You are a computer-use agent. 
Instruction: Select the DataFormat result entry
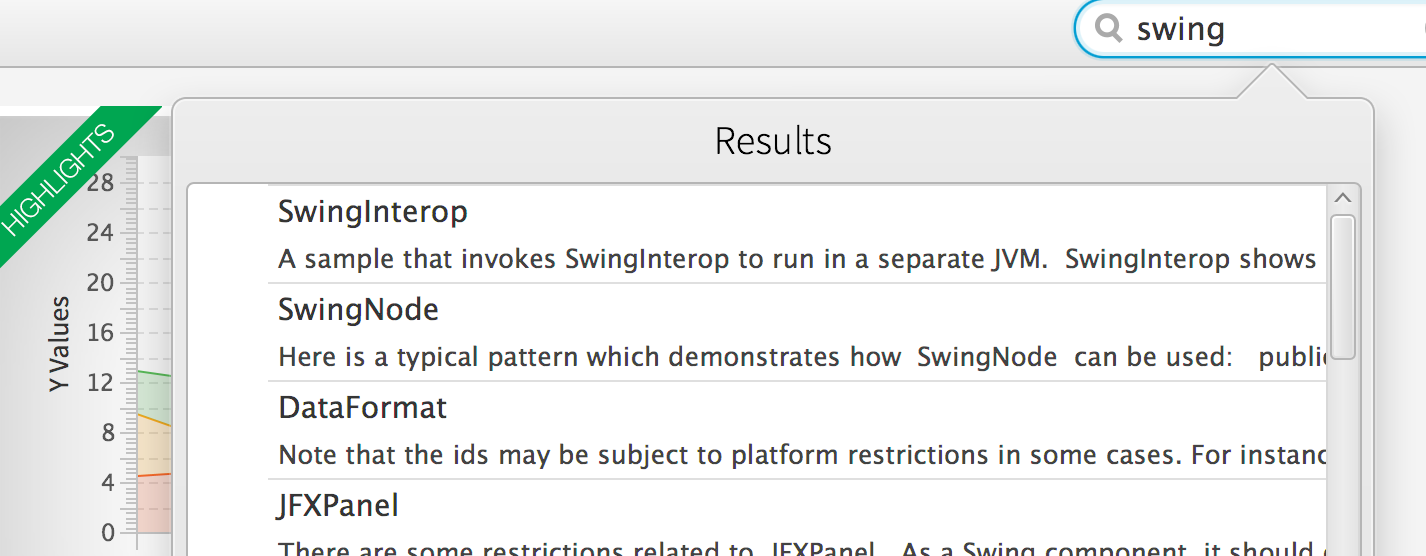[x=362, y=408]
